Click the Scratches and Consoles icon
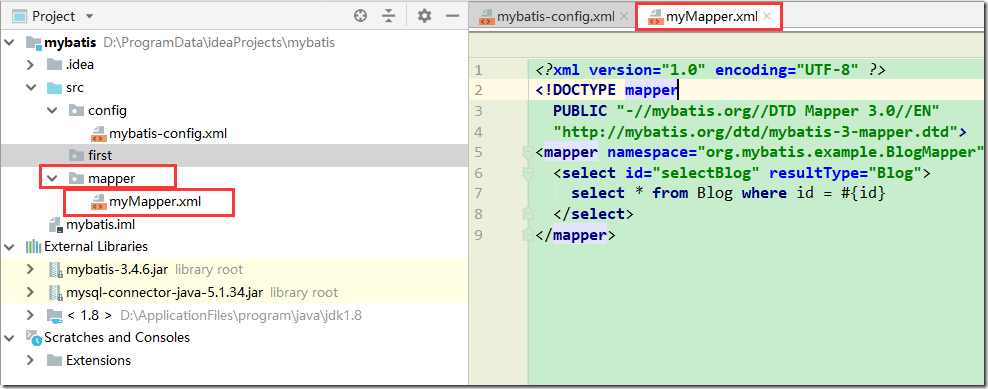This screenshot has height=389, width=988. [33, 337]
